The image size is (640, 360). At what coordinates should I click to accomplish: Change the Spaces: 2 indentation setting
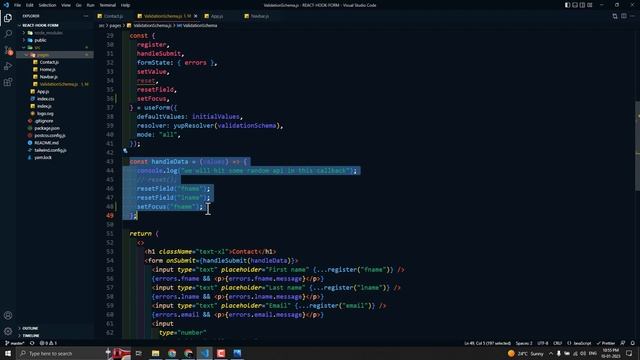point(524,343)
